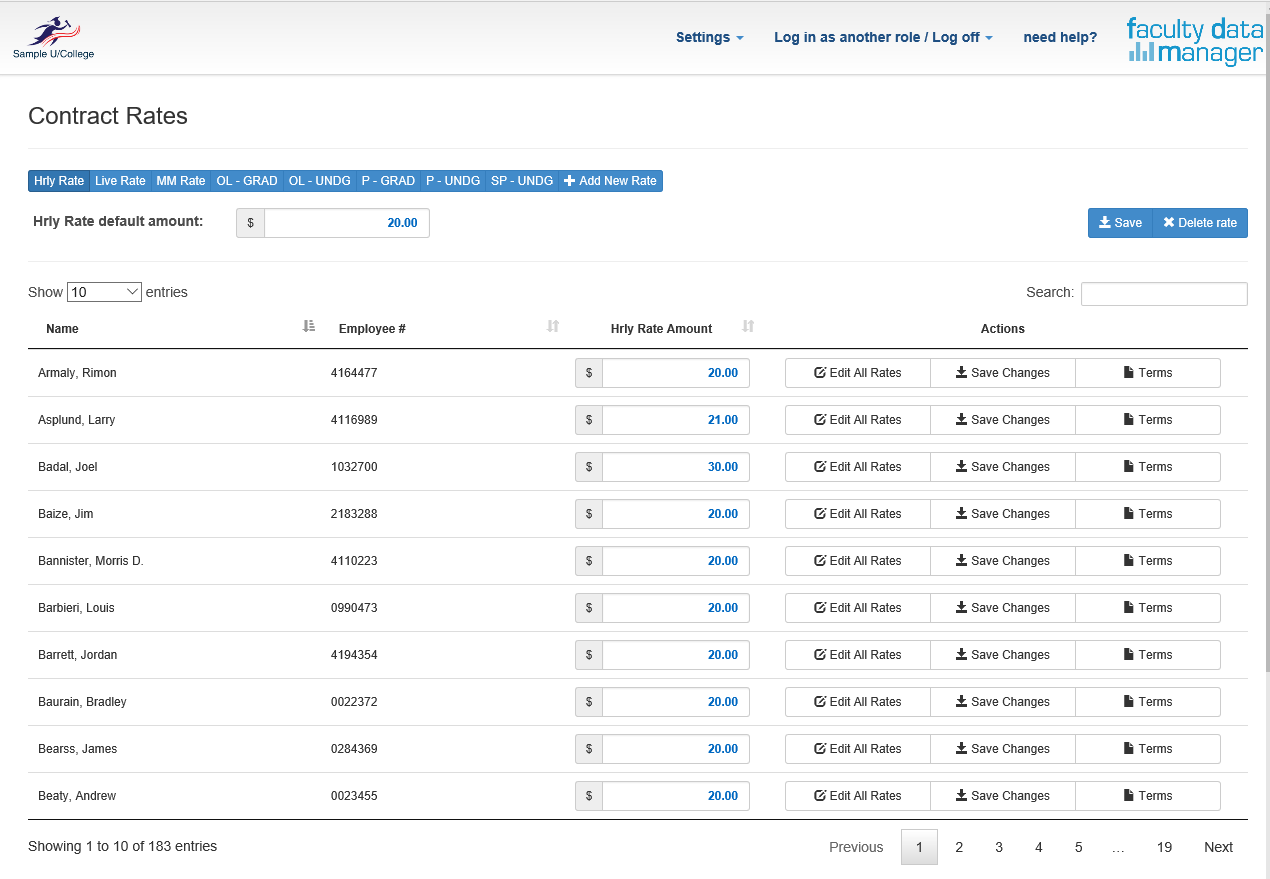Click the name Bearss, James
1270x879 pixels.
click(78, 749)
